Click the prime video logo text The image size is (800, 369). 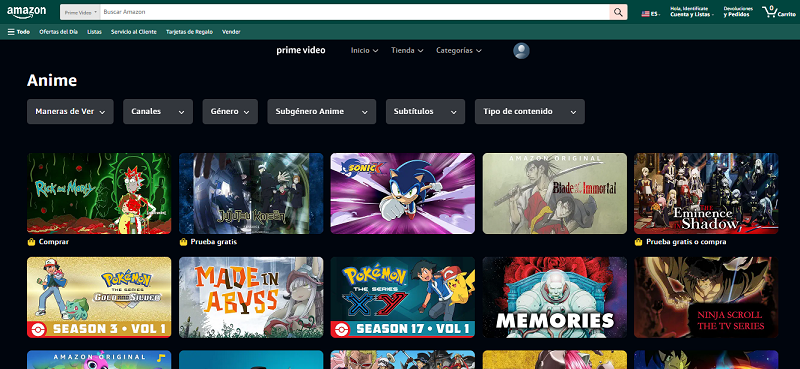pyautogui.click(x=301, y=50)
